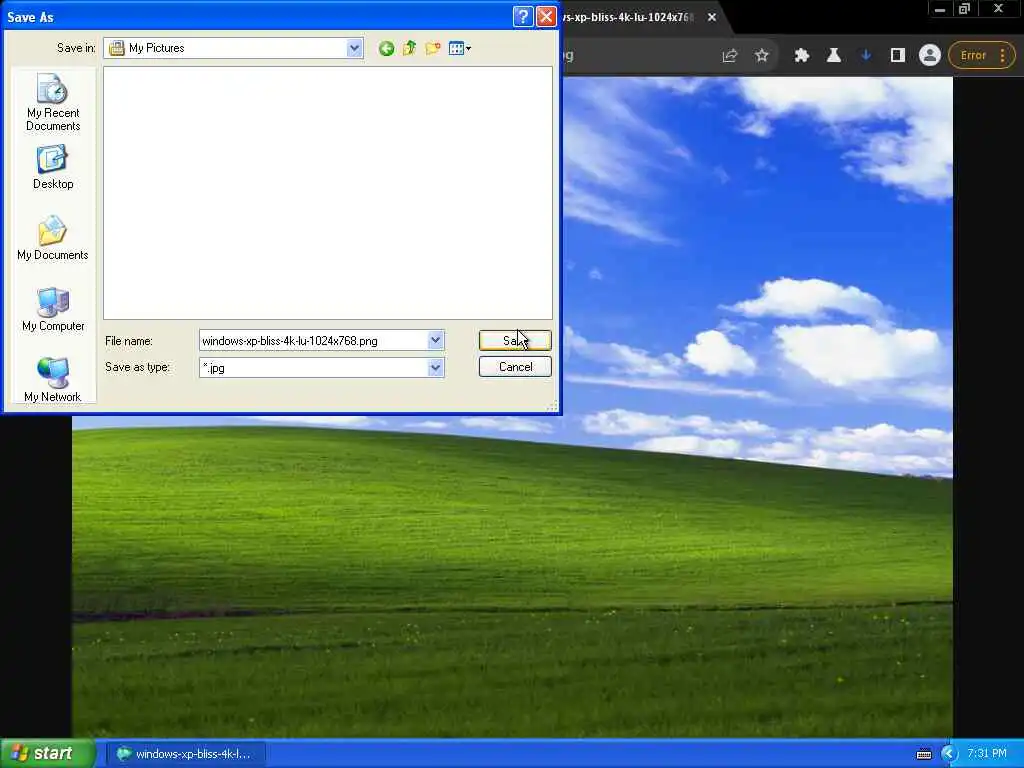Image resolution: width=1024 pixels, height=768 pixels.
Task: Expand the Save in folder dropdown
Action: pos(354,48)
